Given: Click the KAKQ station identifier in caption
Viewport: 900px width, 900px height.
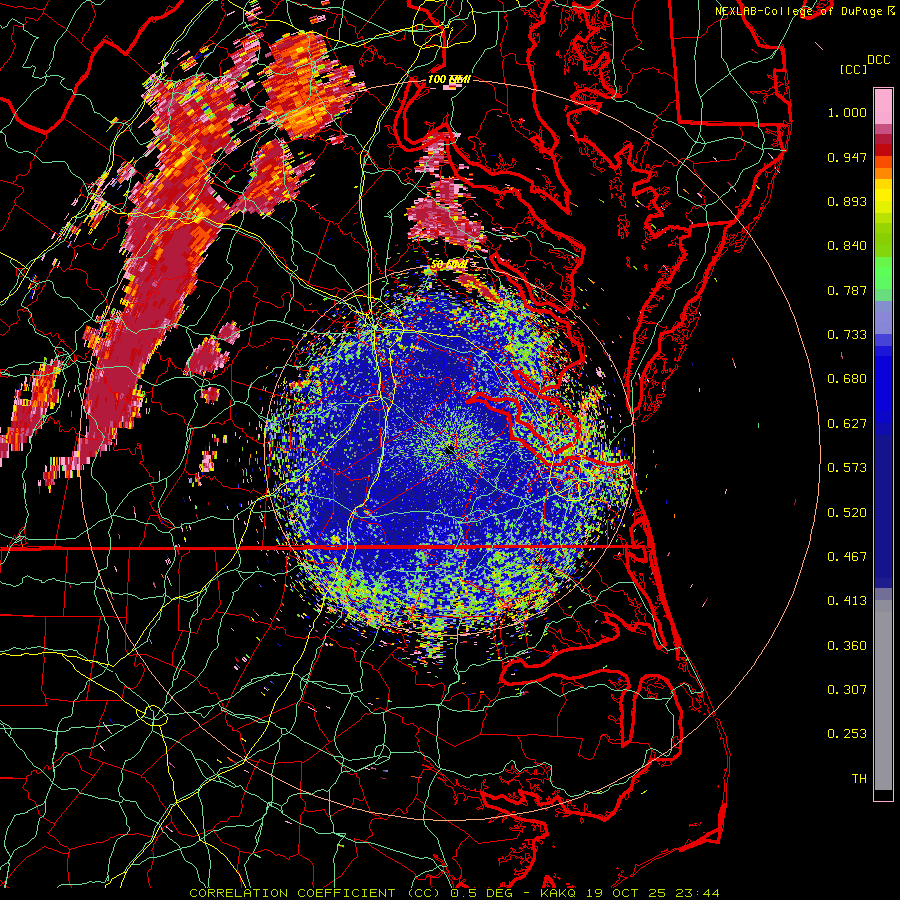Looking at the screenshot, I should [559, 893].
